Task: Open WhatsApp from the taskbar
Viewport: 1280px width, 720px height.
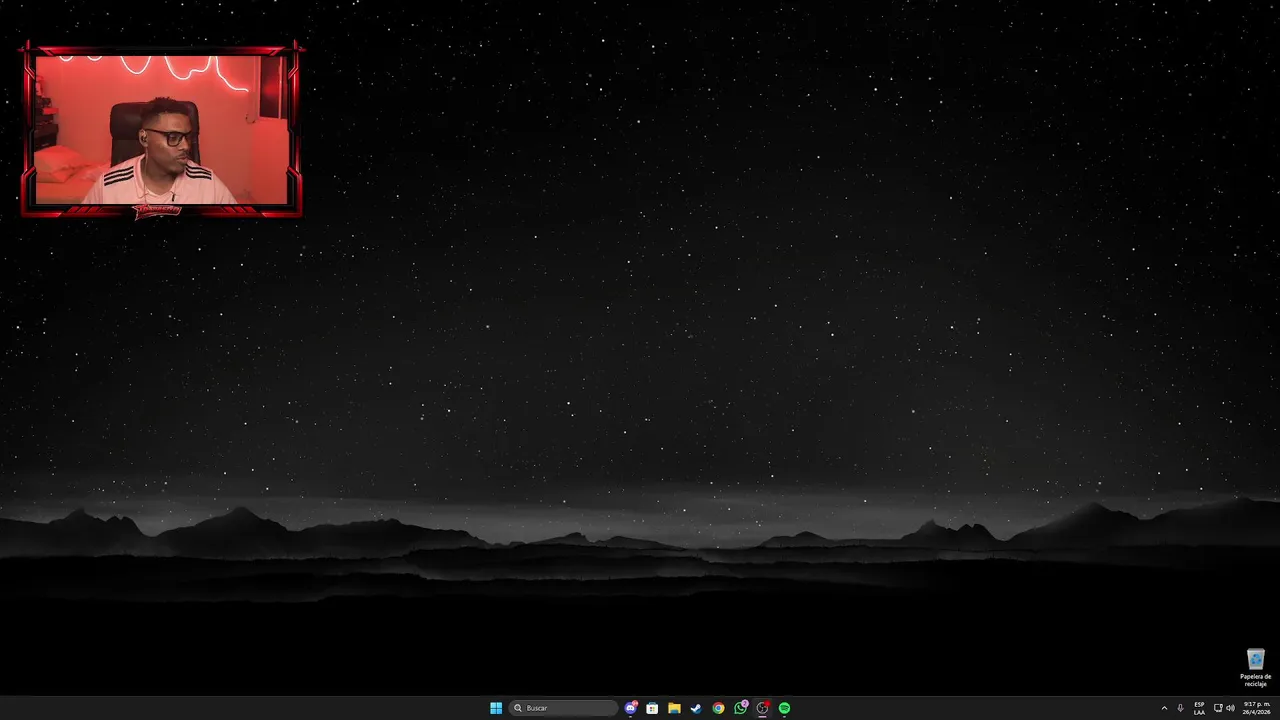Action: point(740,708)
